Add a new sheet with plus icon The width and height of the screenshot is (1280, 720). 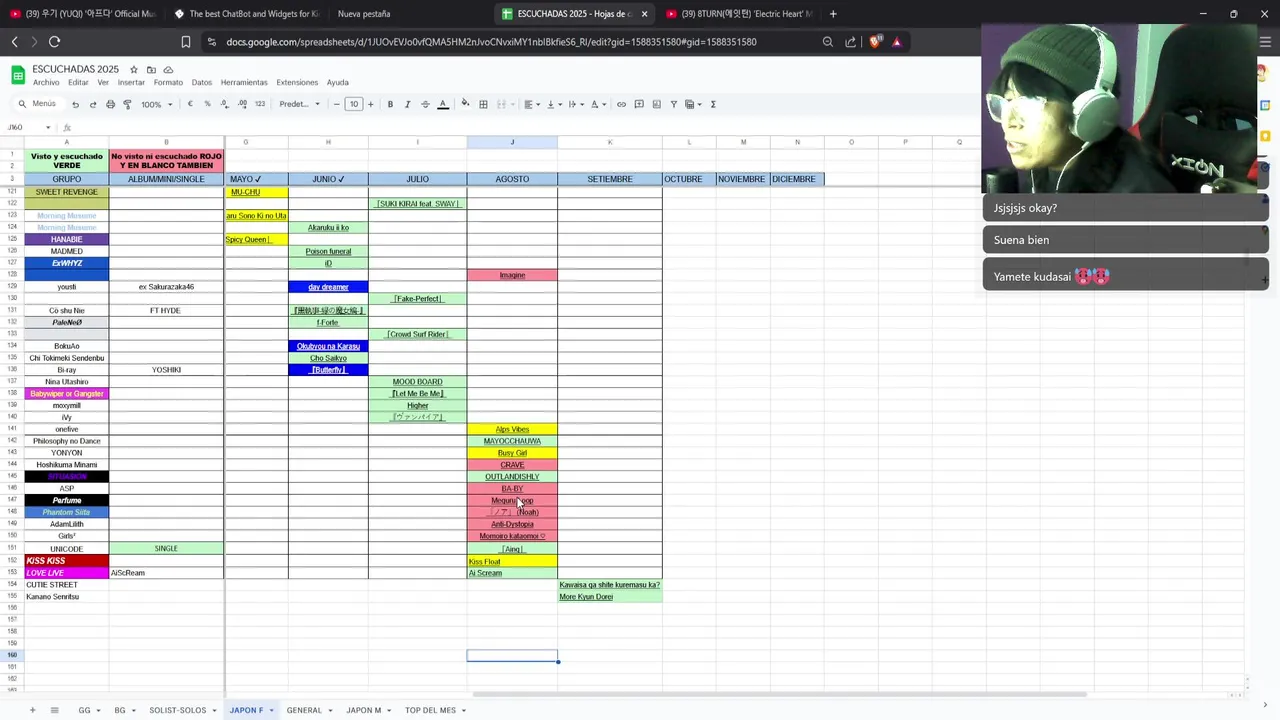tap(32, 710)
